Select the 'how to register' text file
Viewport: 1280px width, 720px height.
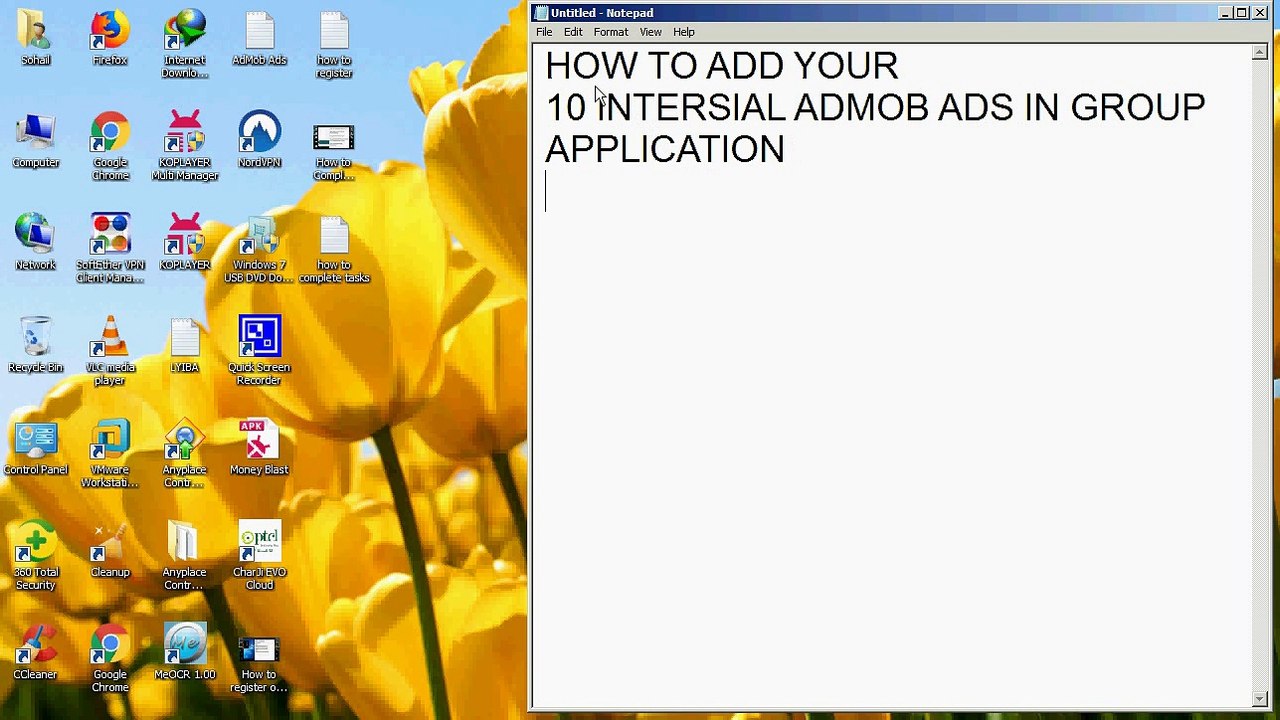pos(334,46)
